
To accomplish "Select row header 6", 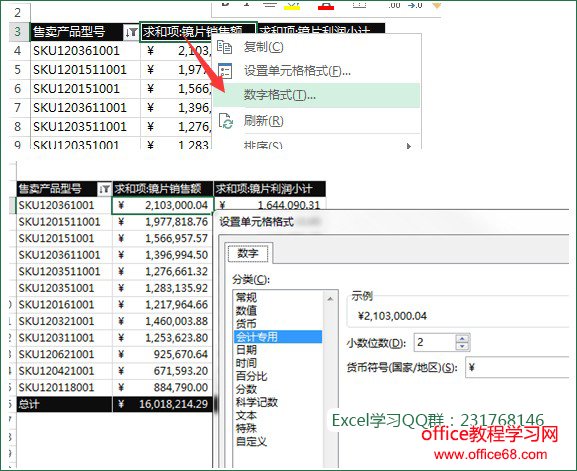I will click(x=18, y=89).
